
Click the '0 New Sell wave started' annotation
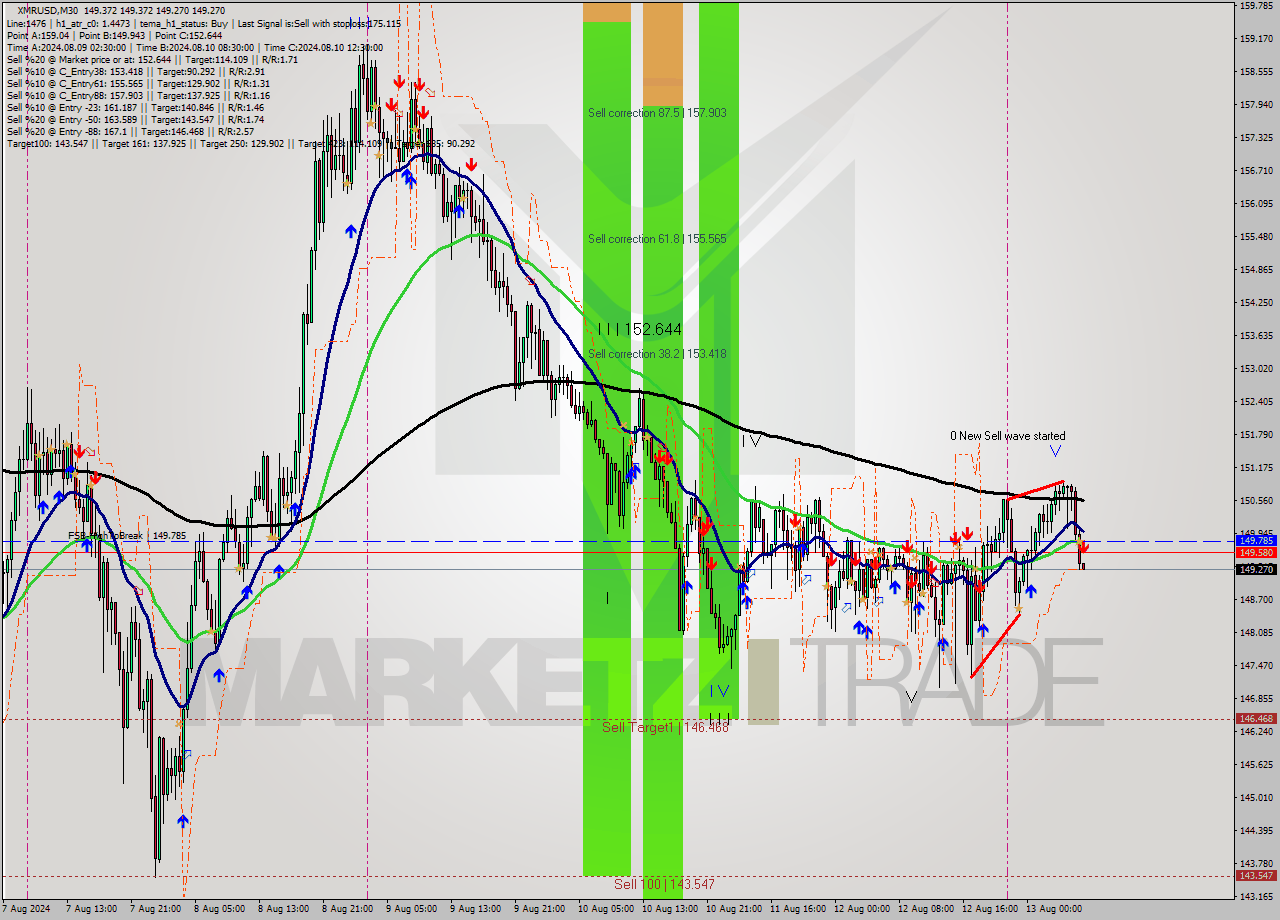(1007, 436)
